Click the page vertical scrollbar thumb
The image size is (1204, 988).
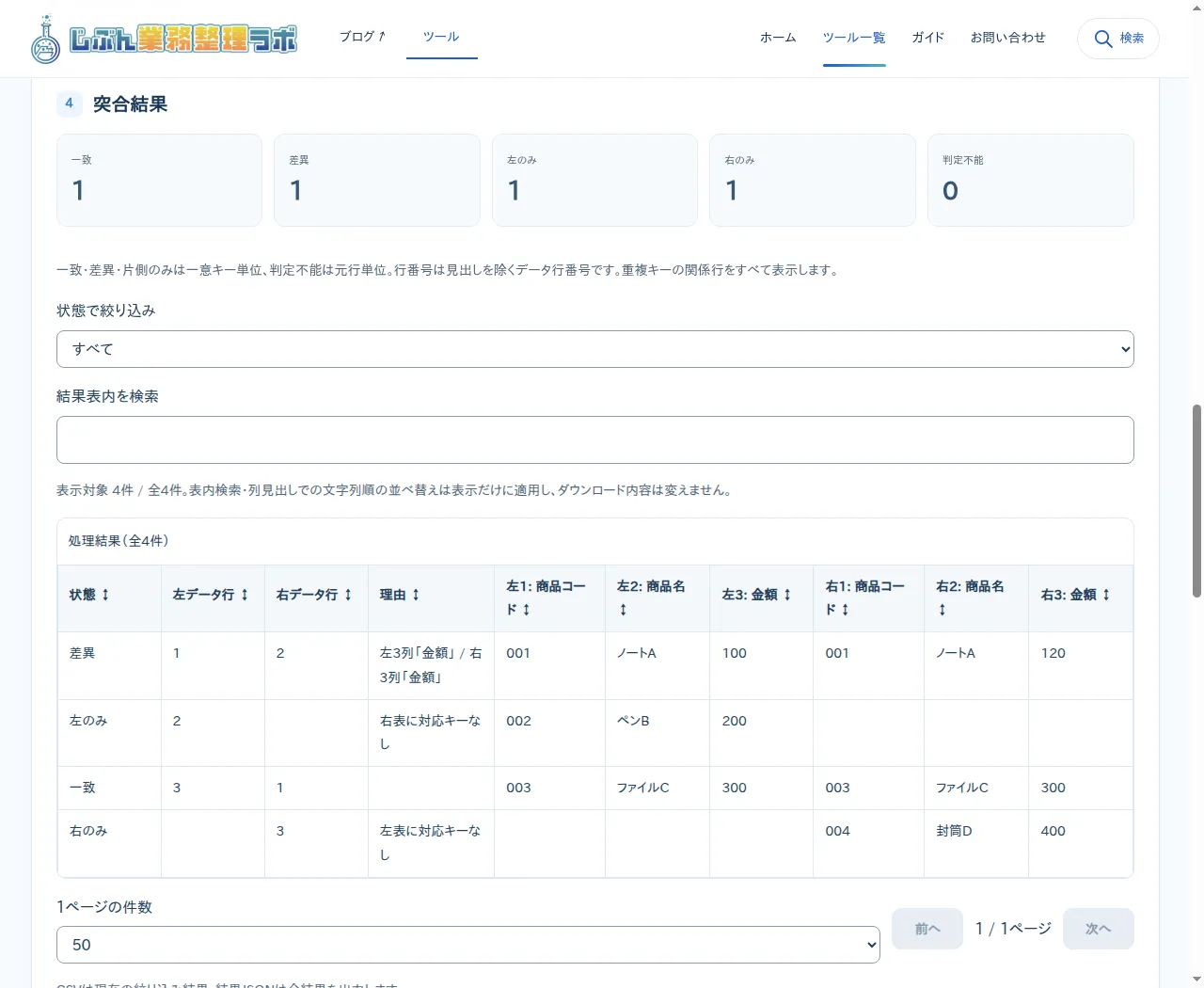pyautogui.click(x=1196, y=501)
